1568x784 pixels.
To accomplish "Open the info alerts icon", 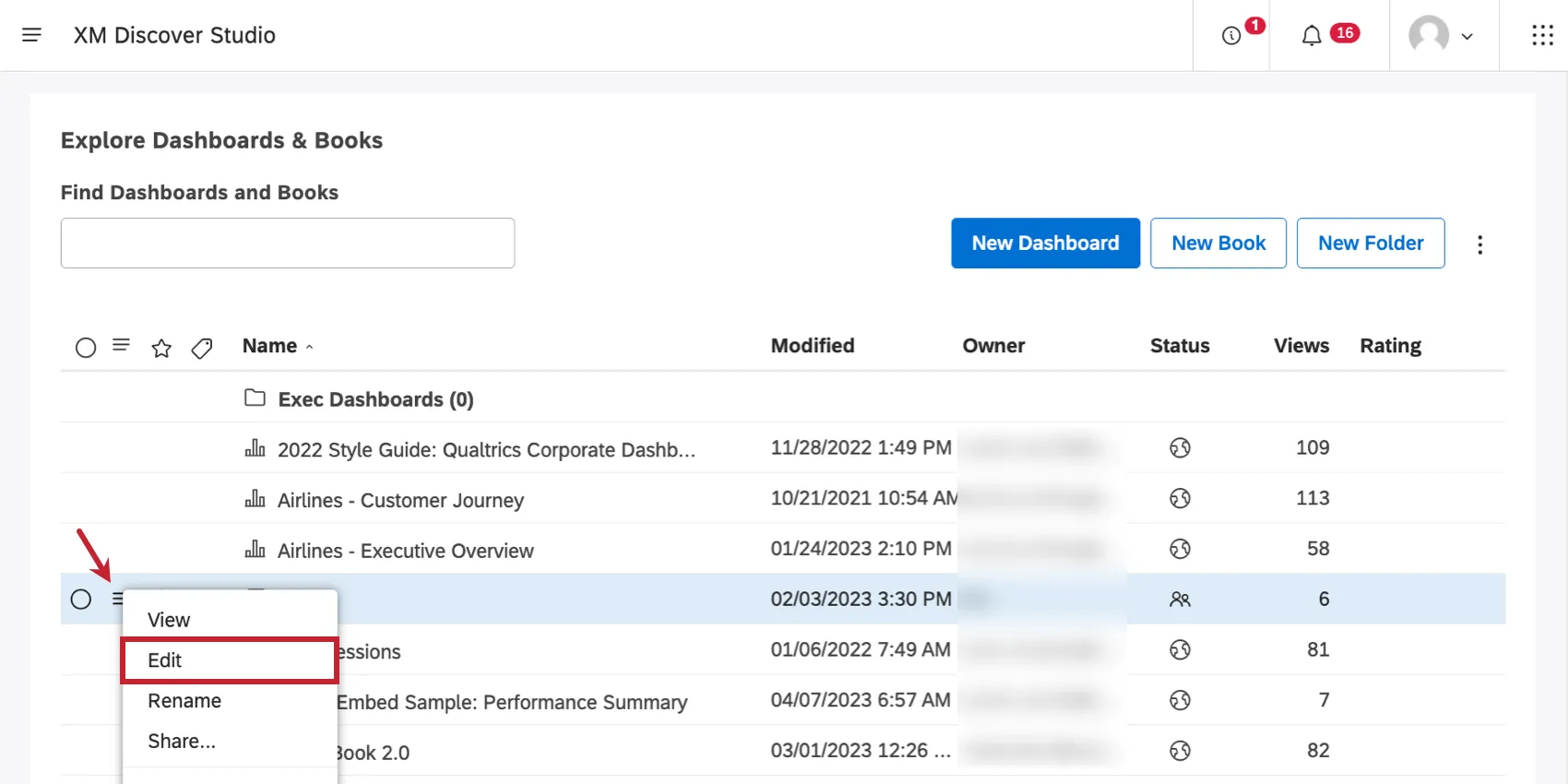I will click(x=1230, y=36).
